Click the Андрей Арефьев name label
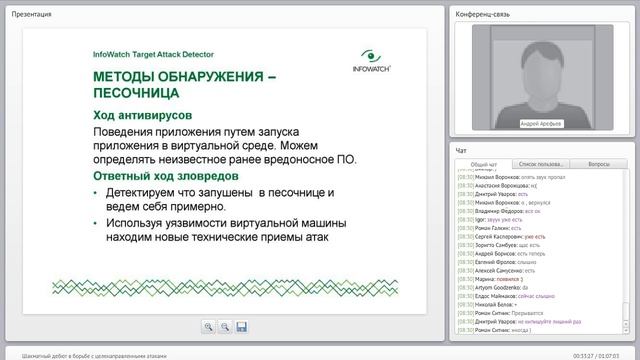Image resolution: width=640 pixels, height=360 pixels. [541, 124]
